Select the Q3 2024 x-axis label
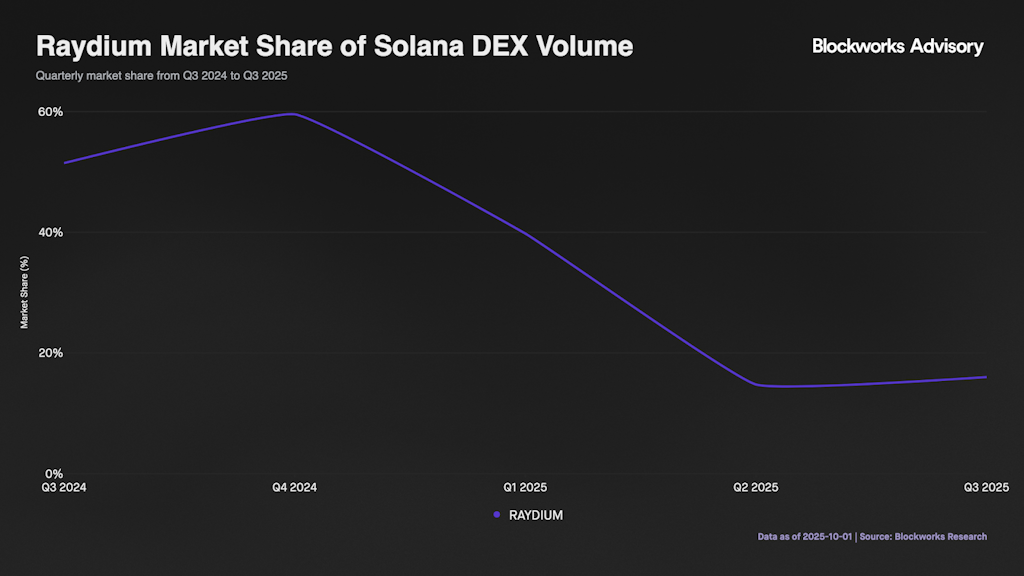The height and width of the screenshot is (576, 1024). 62,488
